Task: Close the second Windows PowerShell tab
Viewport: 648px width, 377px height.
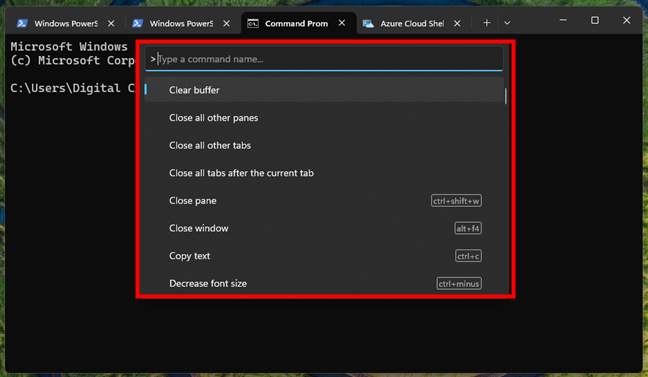Action: point(226,24)
